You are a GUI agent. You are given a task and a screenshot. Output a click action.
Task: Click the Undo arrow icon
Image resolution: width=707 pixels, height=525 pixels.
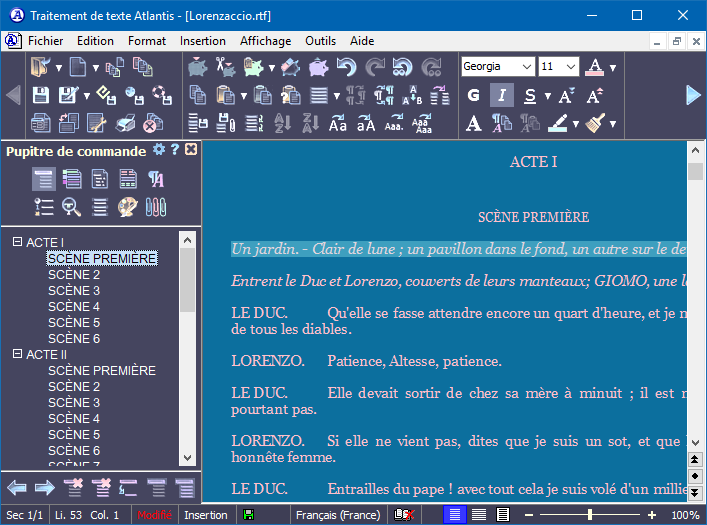pyautogui.click(x=346, y=67)
